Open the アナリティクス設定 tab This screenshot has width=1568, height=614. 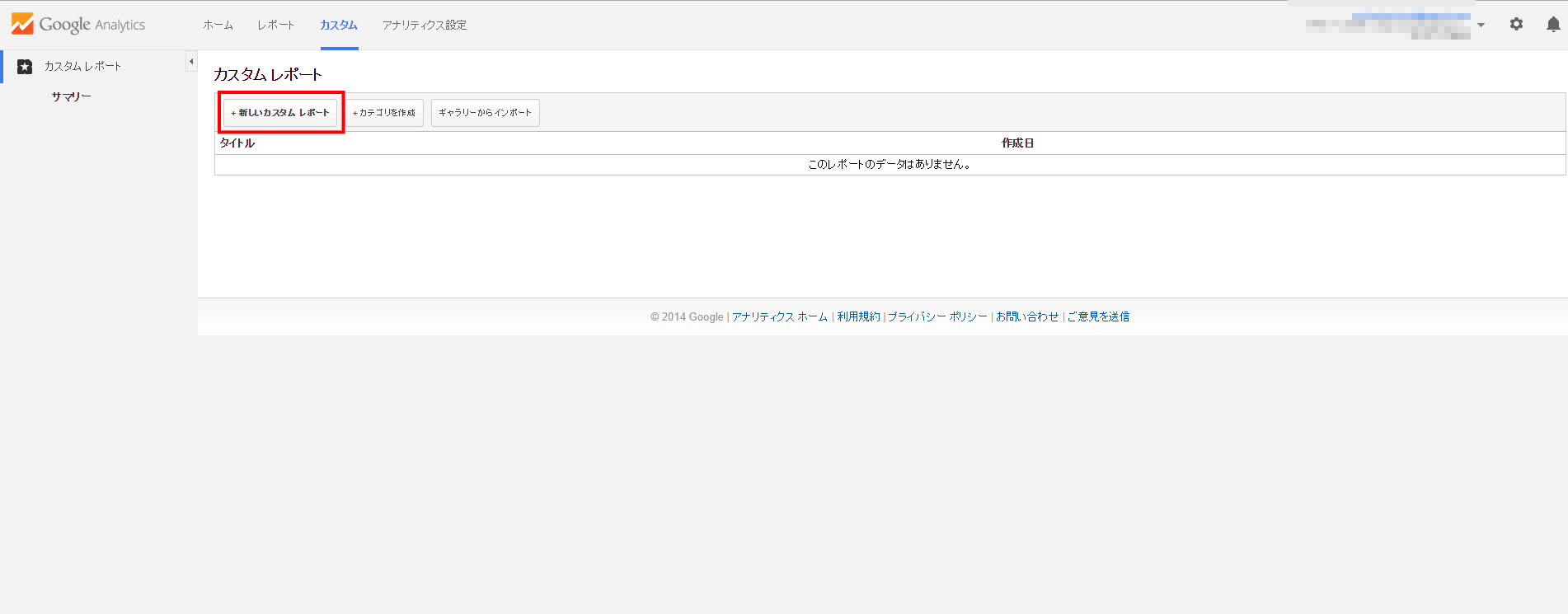(424, 26)
